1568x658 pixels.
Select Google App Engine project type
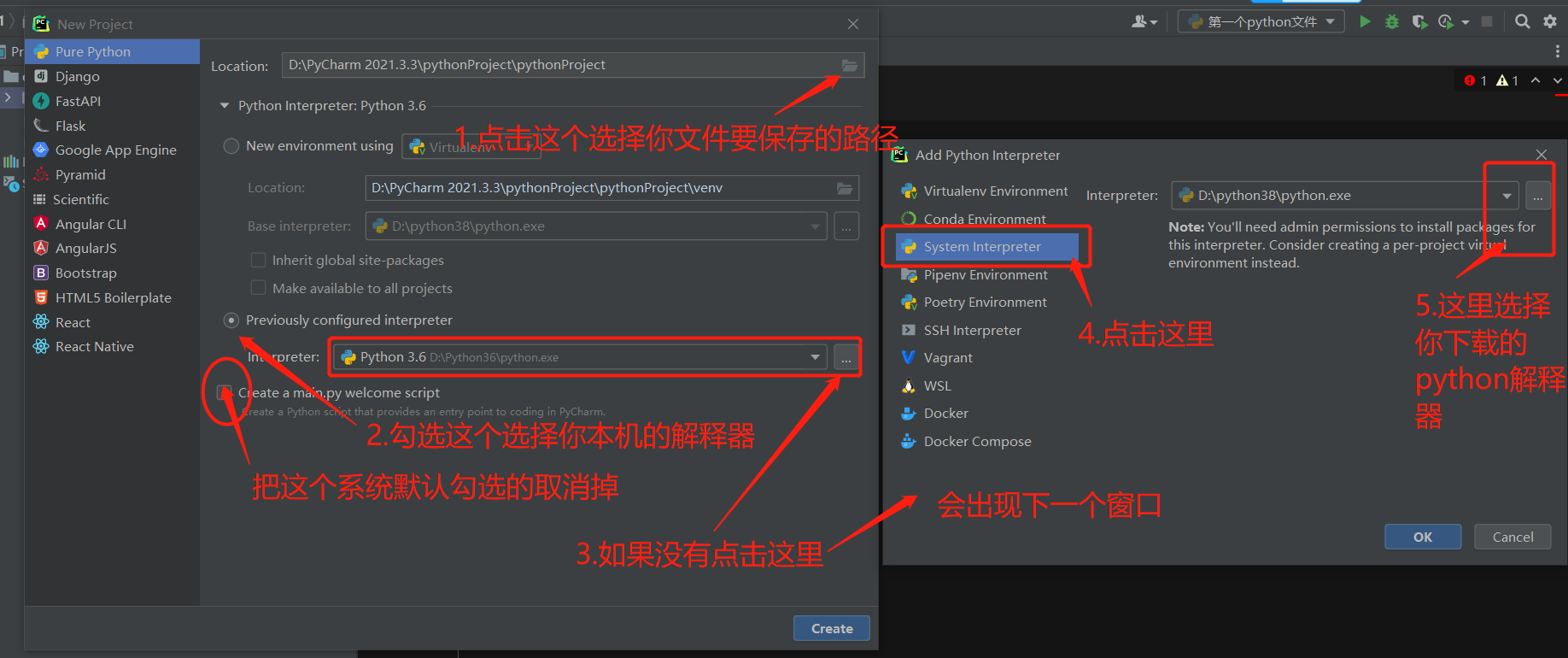tap(112, 150)
